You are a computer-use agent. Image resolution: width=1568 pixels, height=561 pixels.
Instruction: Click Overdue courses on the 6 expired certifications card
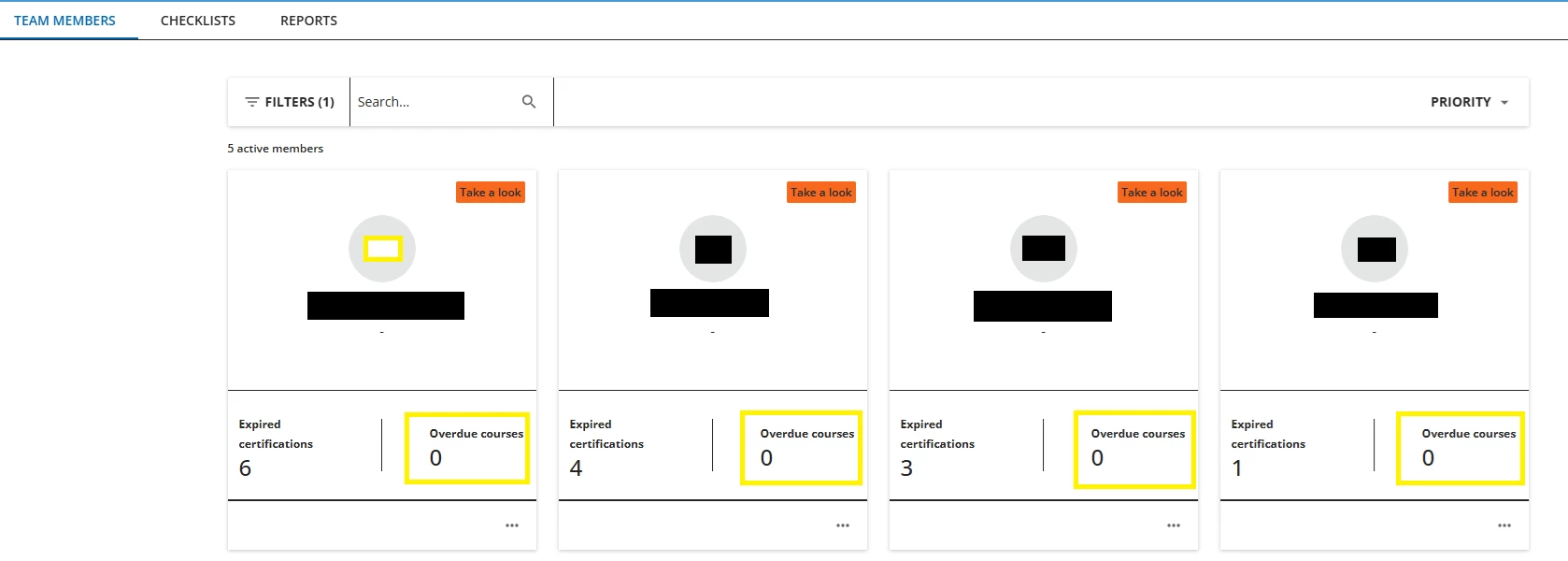pos(477,434)
